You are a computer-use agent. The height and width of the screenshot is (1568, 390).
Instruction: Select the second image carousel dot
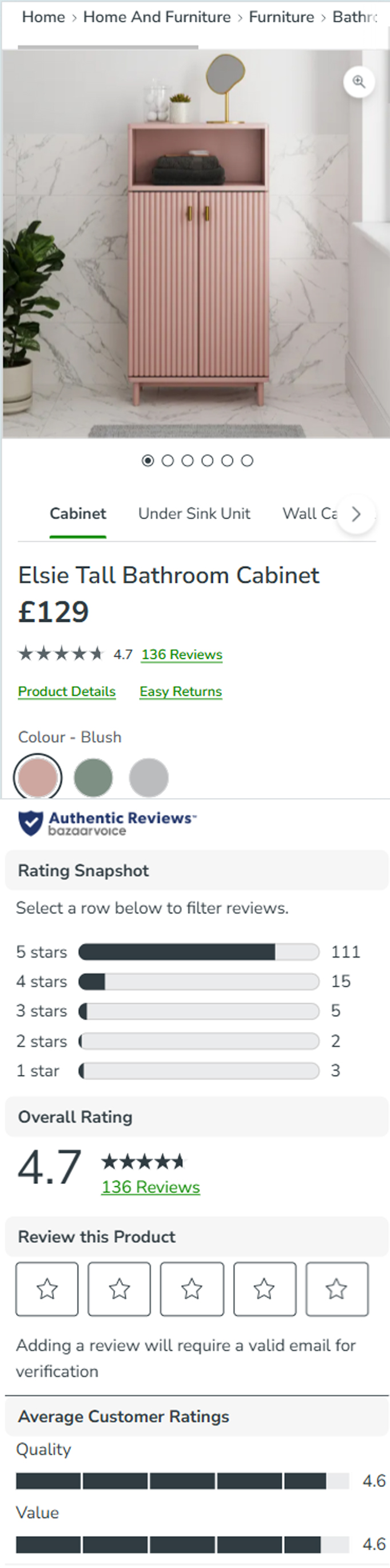168,461
